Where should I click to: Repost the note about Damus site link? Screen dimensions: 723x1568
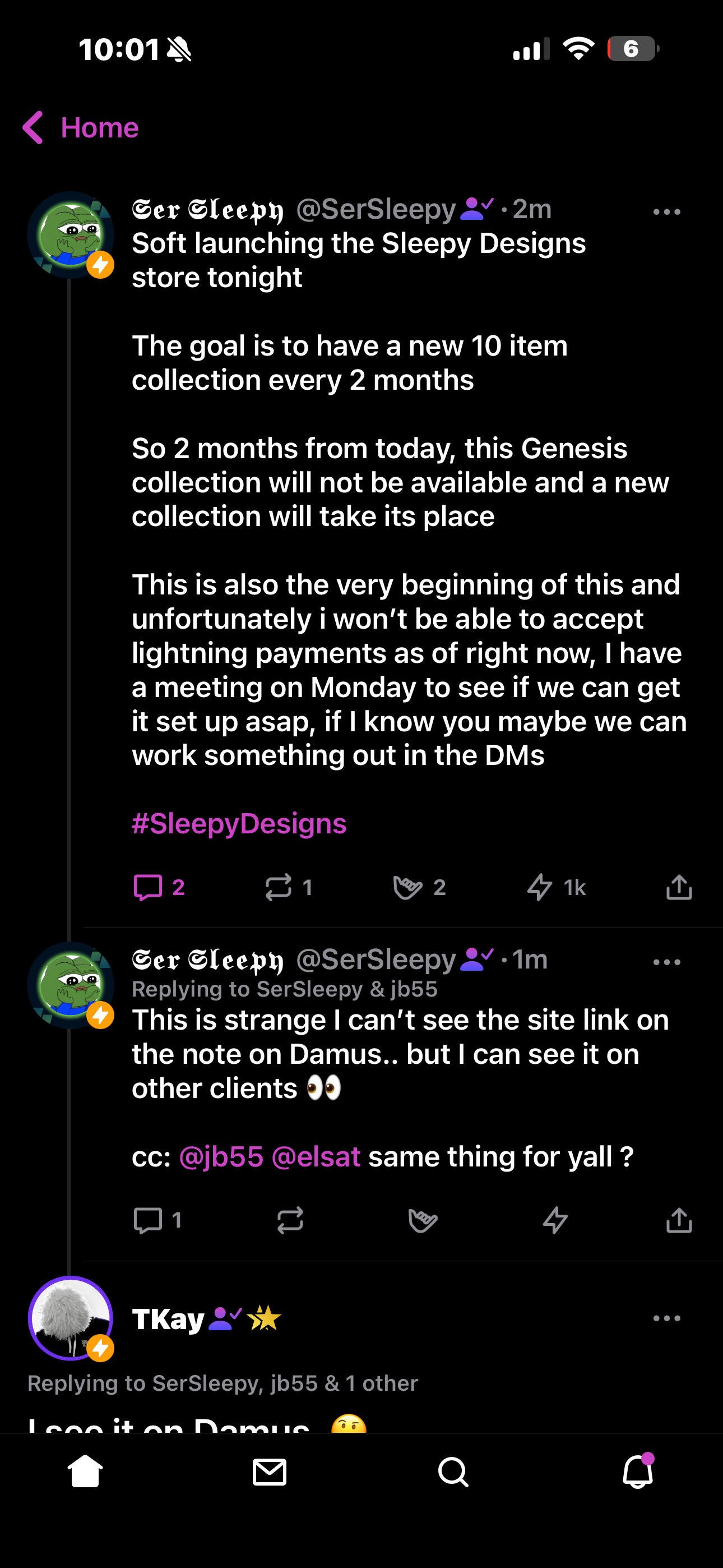[290, 1220]
